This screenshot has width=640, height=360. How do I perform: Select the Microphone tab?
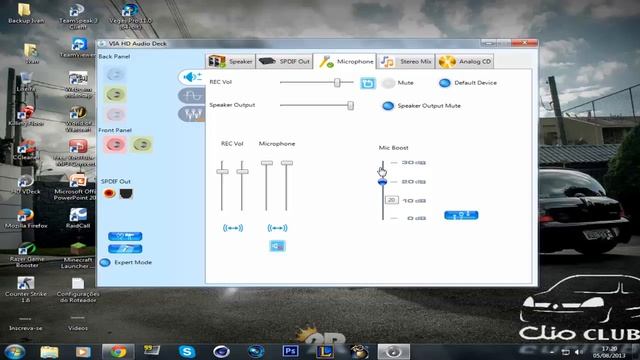[x=345, y=62]
